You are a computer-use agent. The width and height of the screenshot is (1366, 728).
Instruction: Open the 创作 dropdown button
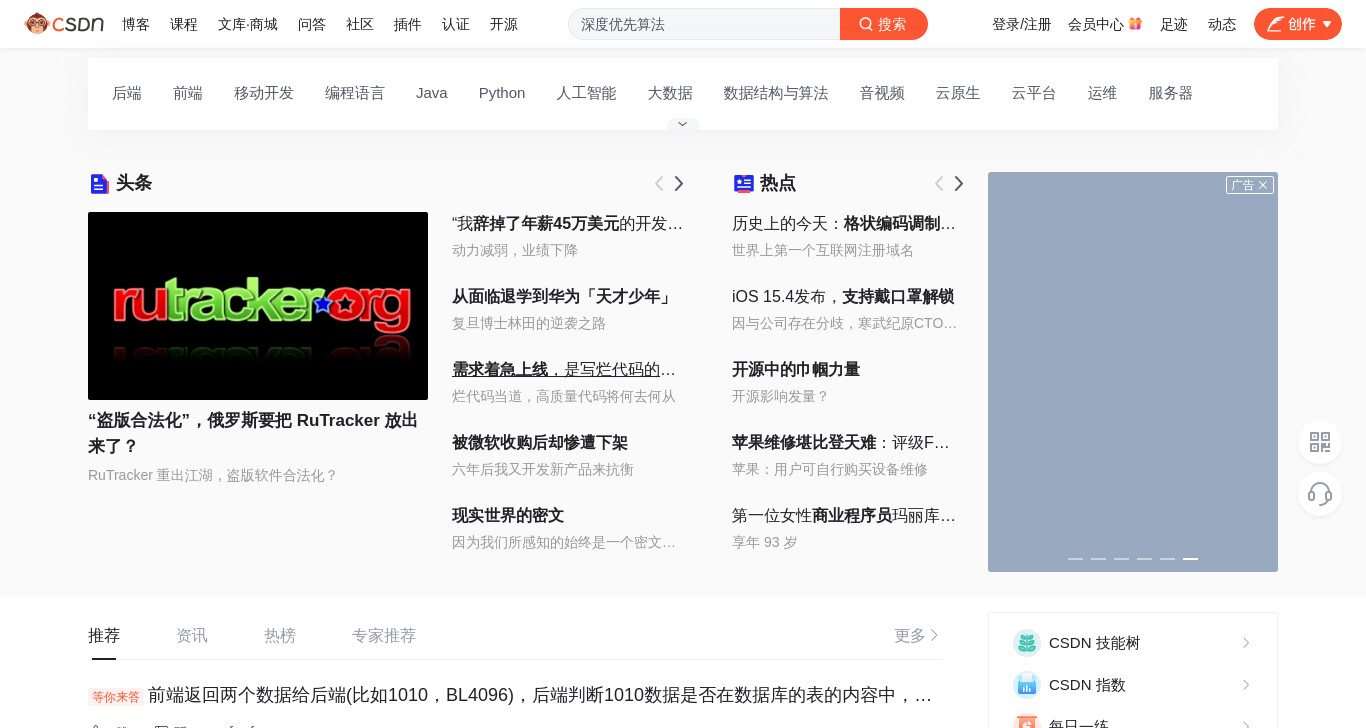(1298, 24)
